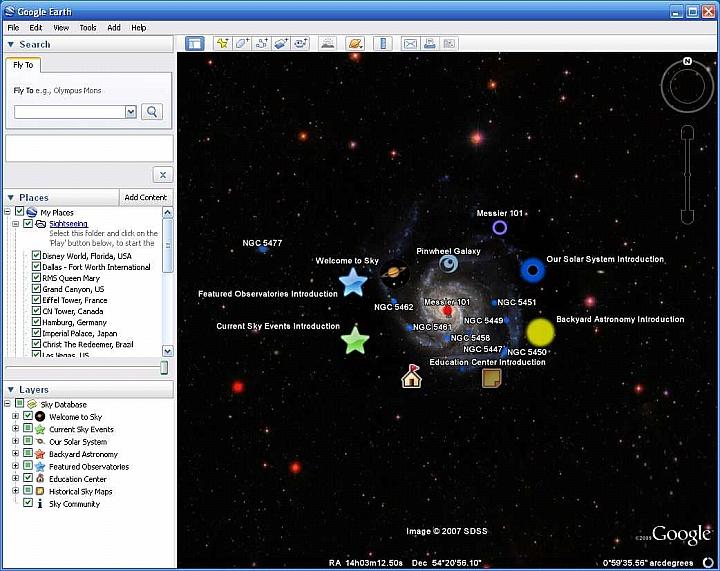Select Backyard Astronomy layer row
This screenshot has width=720, height=571.
coord(84,454)
